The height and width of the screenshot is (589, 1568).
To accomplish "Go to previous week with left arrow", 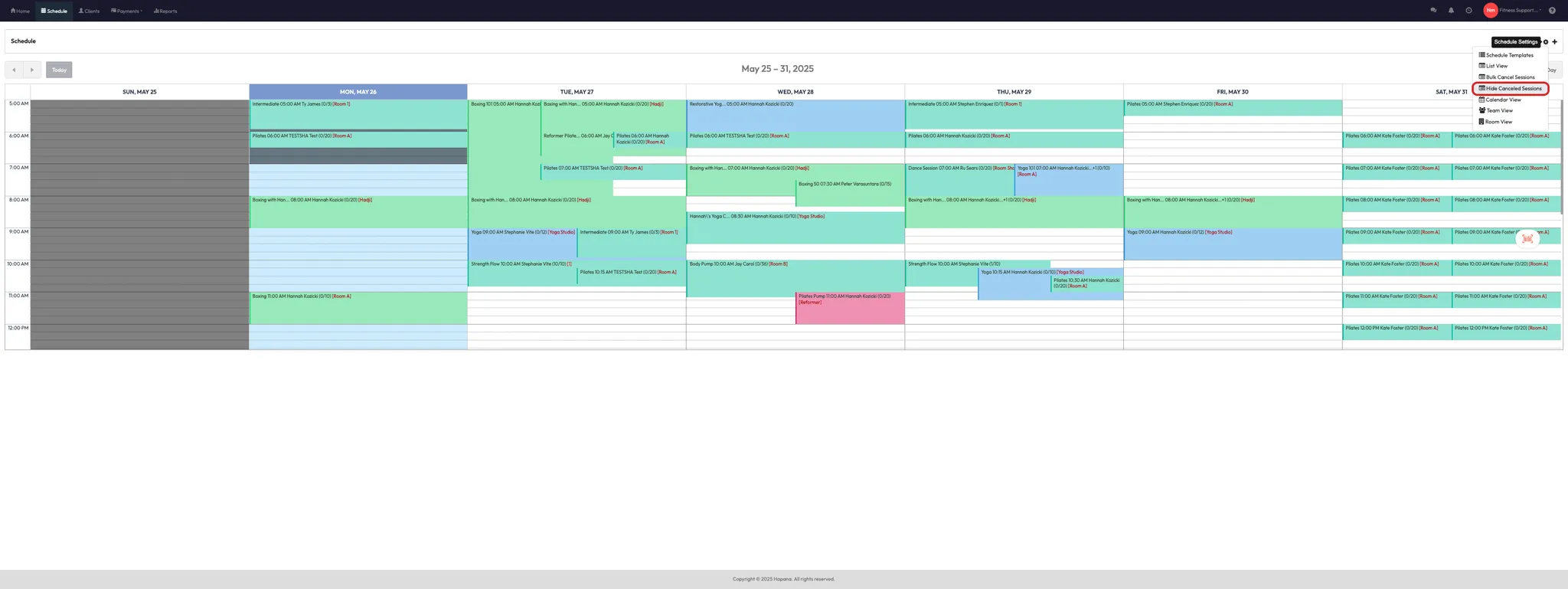I will [14, 70].
